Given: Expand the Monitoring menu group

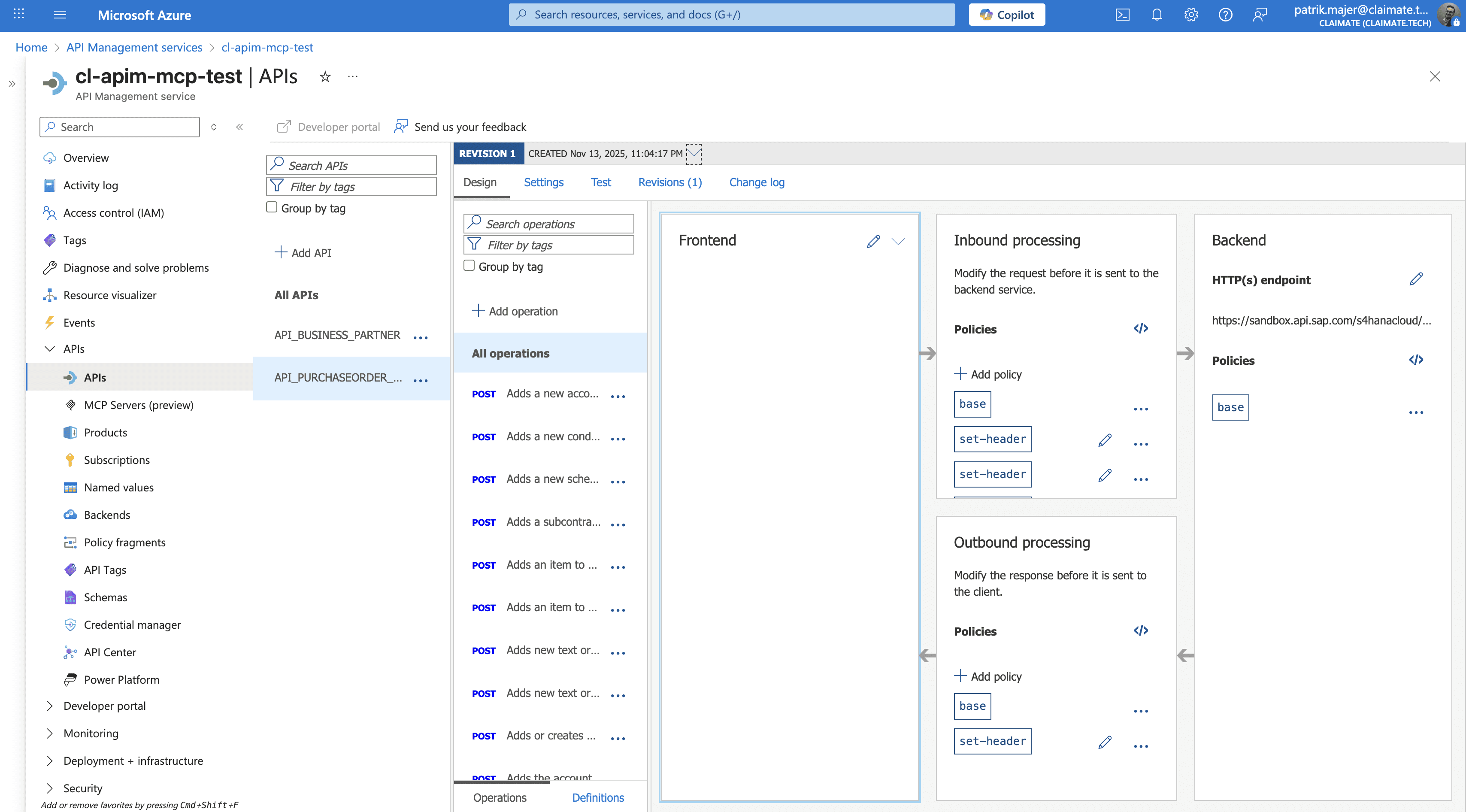Looking at the screenshot, I should (49, 733).
